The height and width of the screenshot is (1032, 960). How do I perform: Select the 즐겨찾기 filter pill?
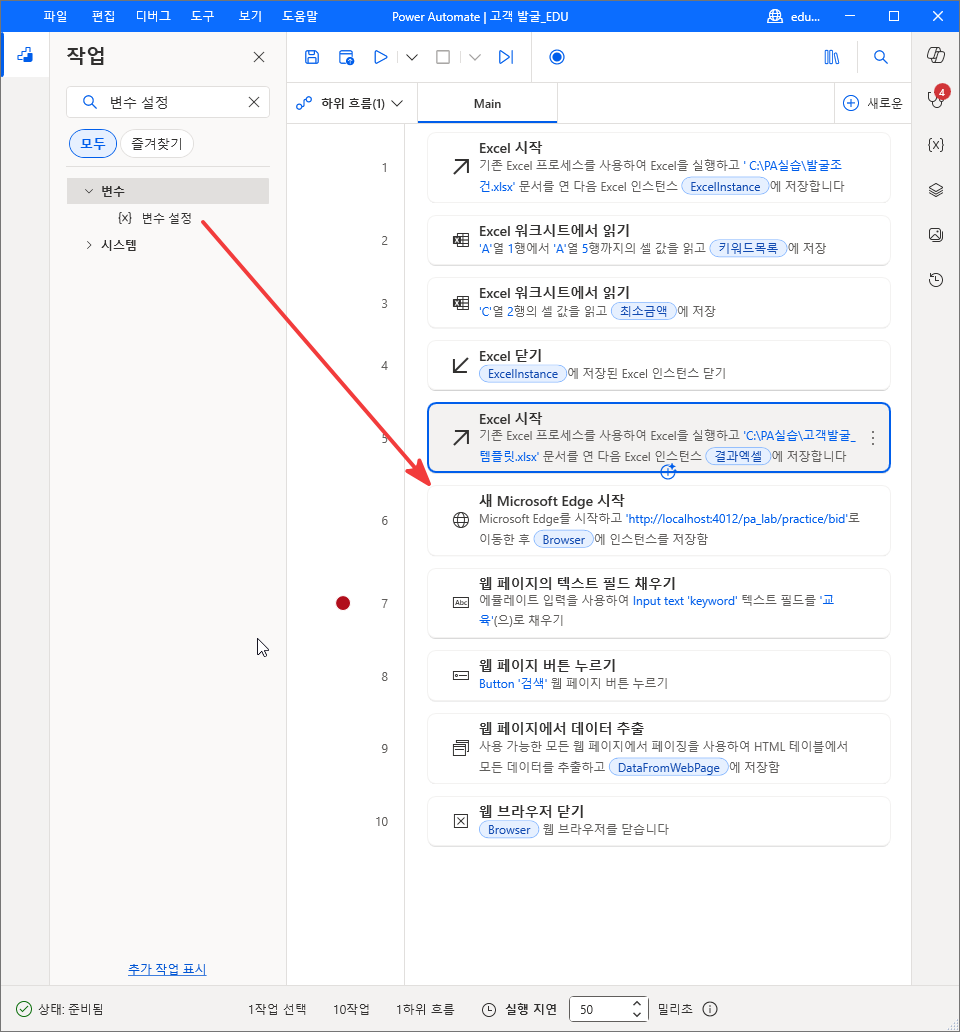click(x=157, y=143)
